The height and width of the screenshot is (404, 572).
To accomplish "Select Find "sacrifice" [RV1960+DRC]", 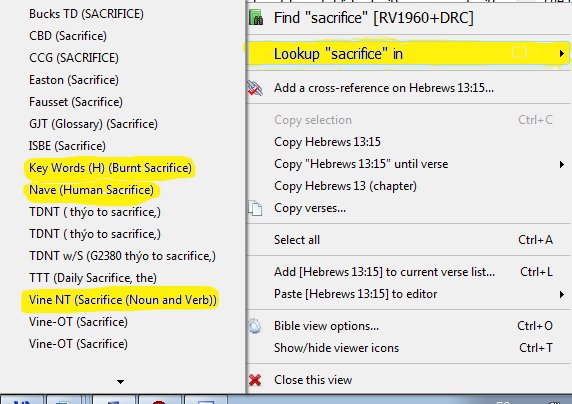I will pyautogui.click(x=374, y=18).
